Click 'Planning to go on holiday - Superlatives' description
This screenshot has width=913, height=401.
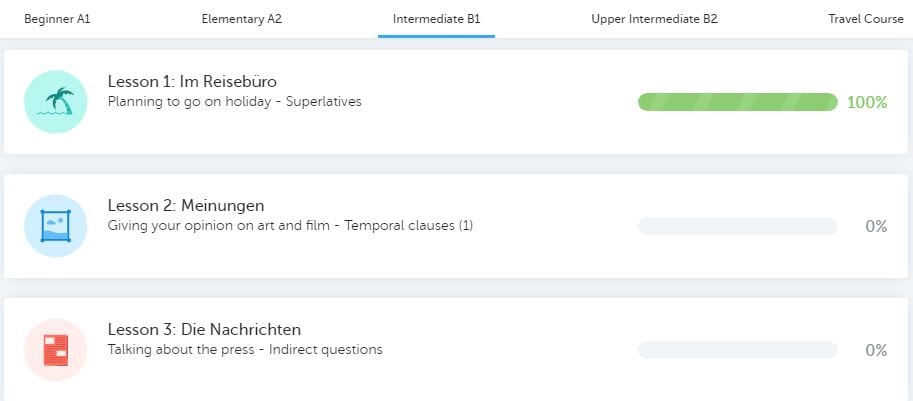[x=234, y=102]
